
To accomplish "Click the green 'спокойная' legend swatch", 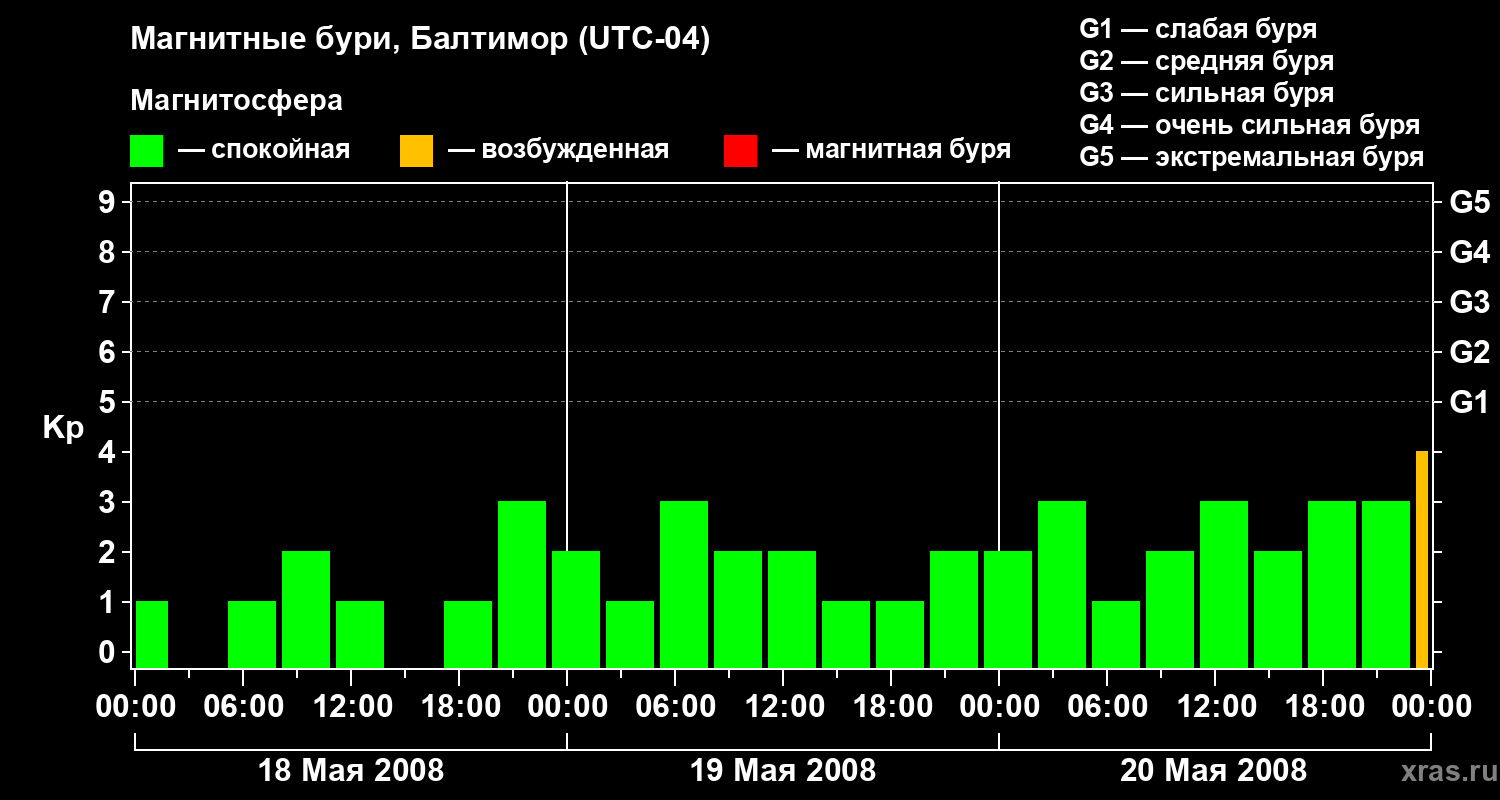I will (147, 151).
